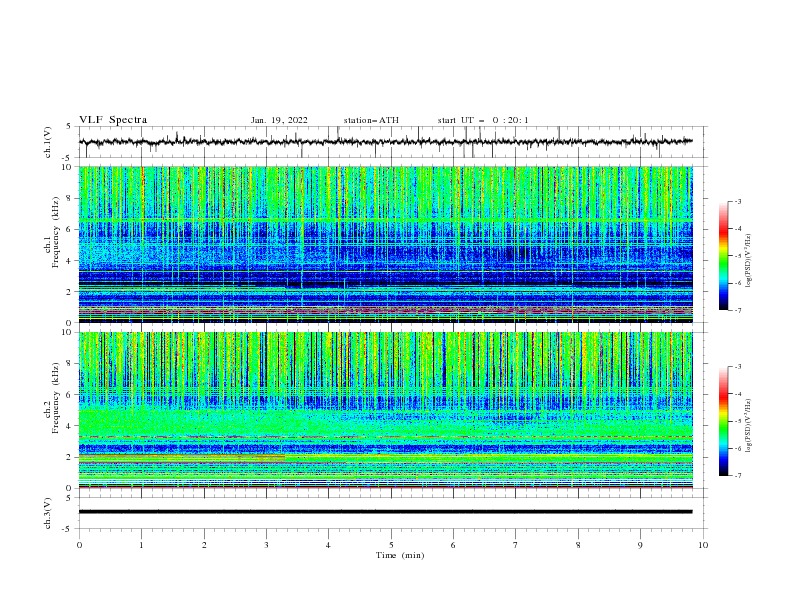Click the ch.2 colorbar '-7' tick label
Image resolution: width=792 pixels, height=612 pixels.
pos(737,475)
